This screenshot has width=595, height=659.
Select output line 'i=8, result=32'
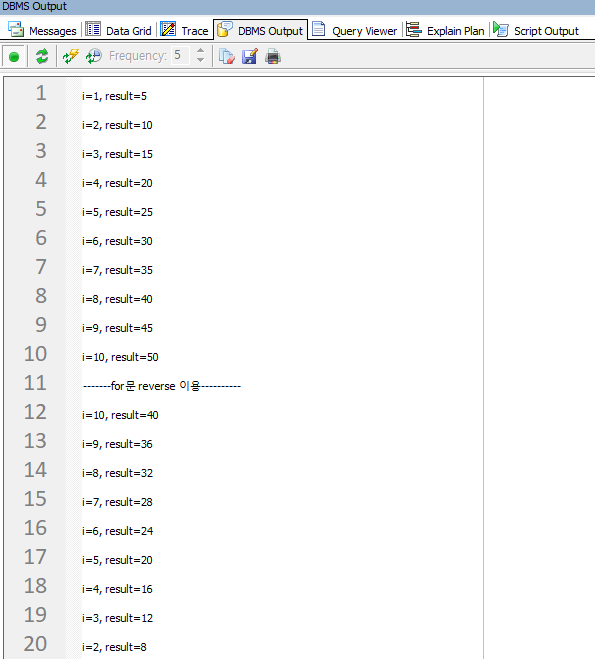point(117,473)
